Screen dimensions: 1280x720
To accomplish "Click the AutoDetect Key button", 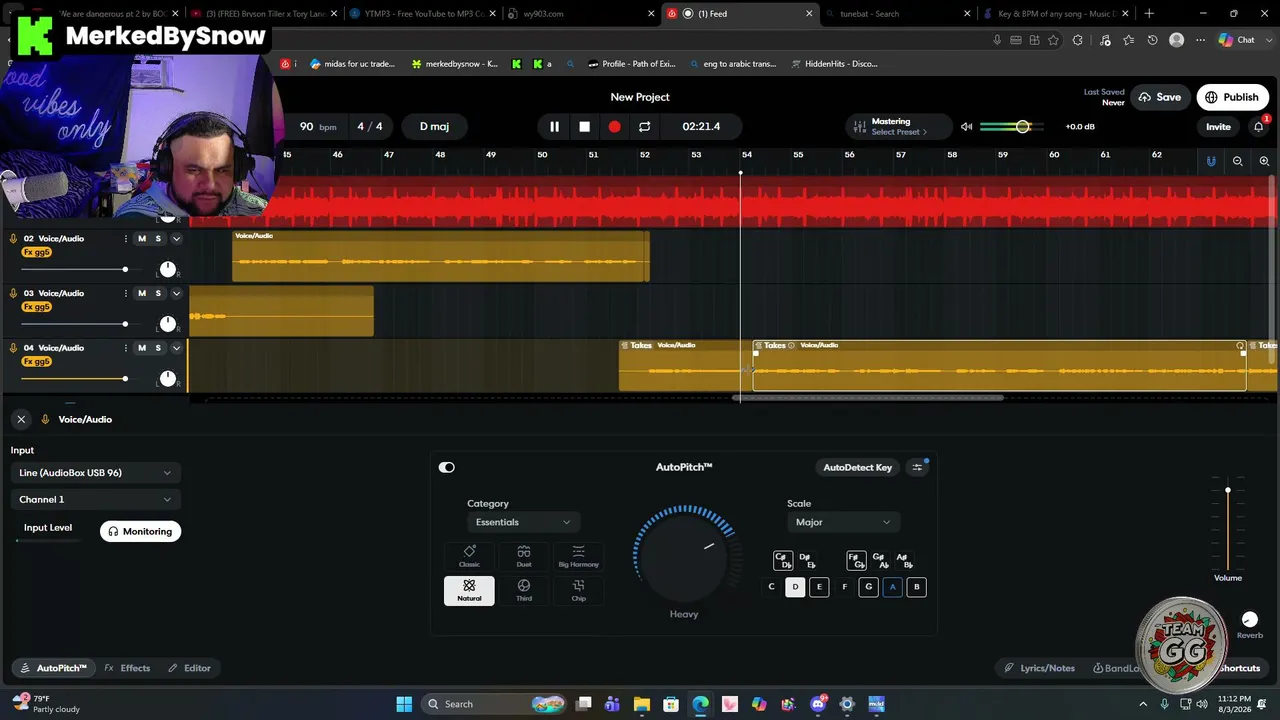I will [x=857, y=467].
